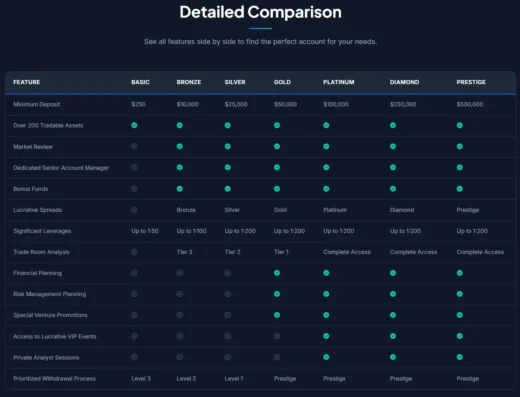Click the $50,000 minimum deposit value
Image resolution: width=520 pixels, height=397 pixels.
coord(285,104)
